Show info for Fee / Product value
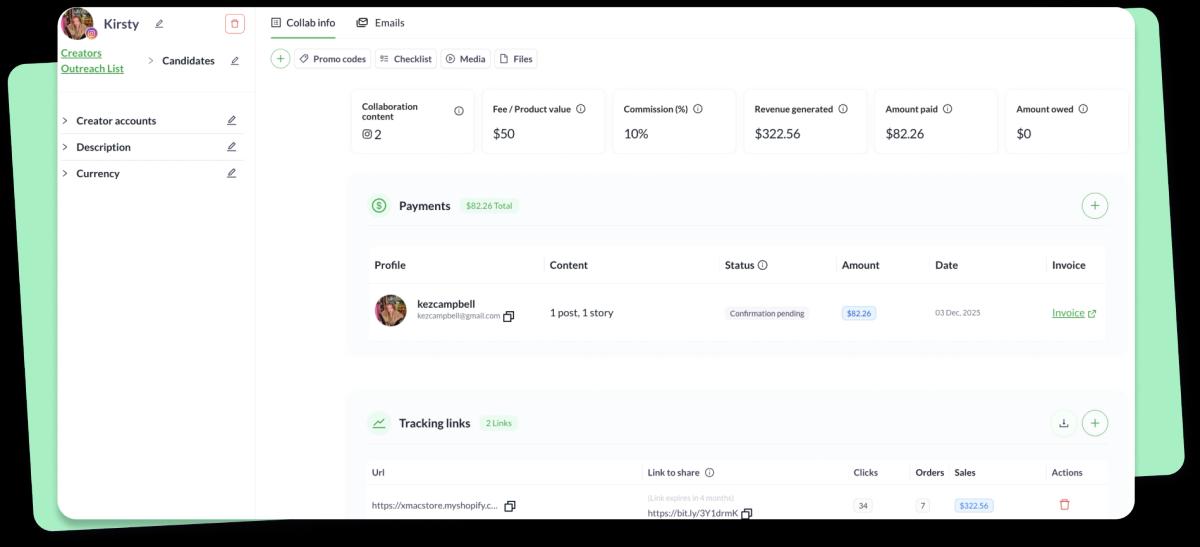Screen dimensions: 1200x547 click(x=581, y=109)
